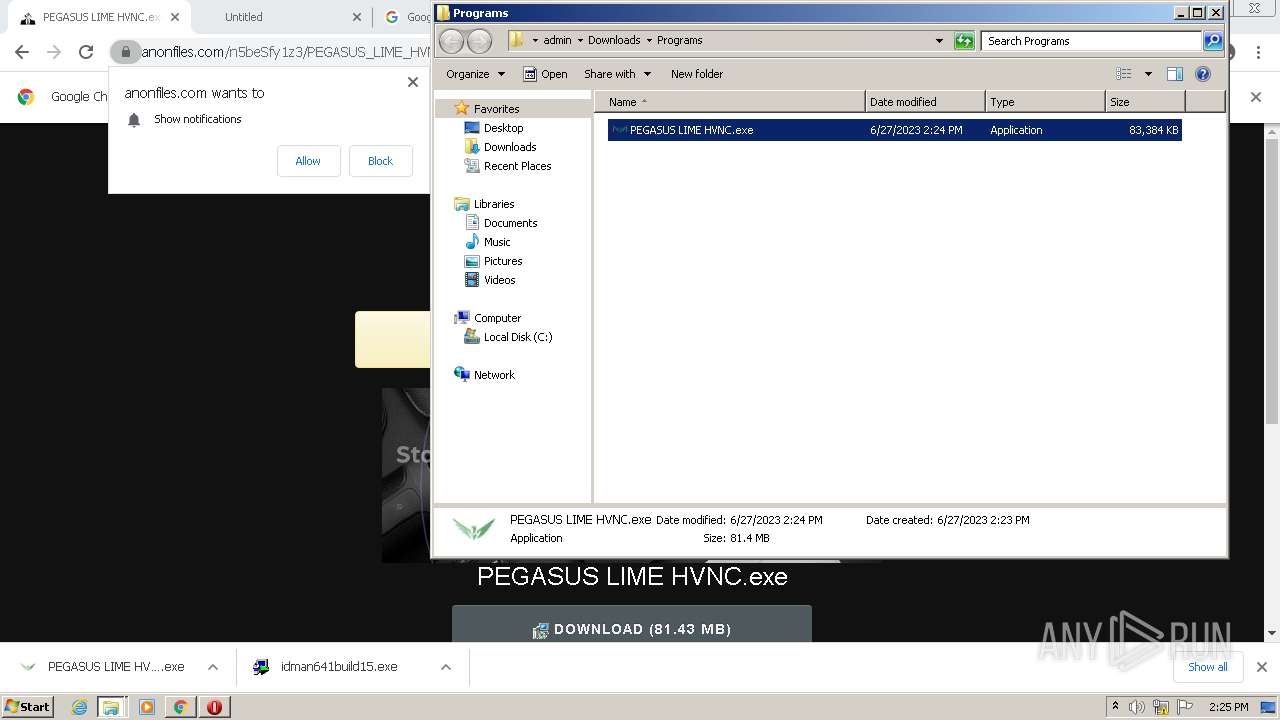
Task: Select Favorites in navigation pane
Action: click(496, 109)
